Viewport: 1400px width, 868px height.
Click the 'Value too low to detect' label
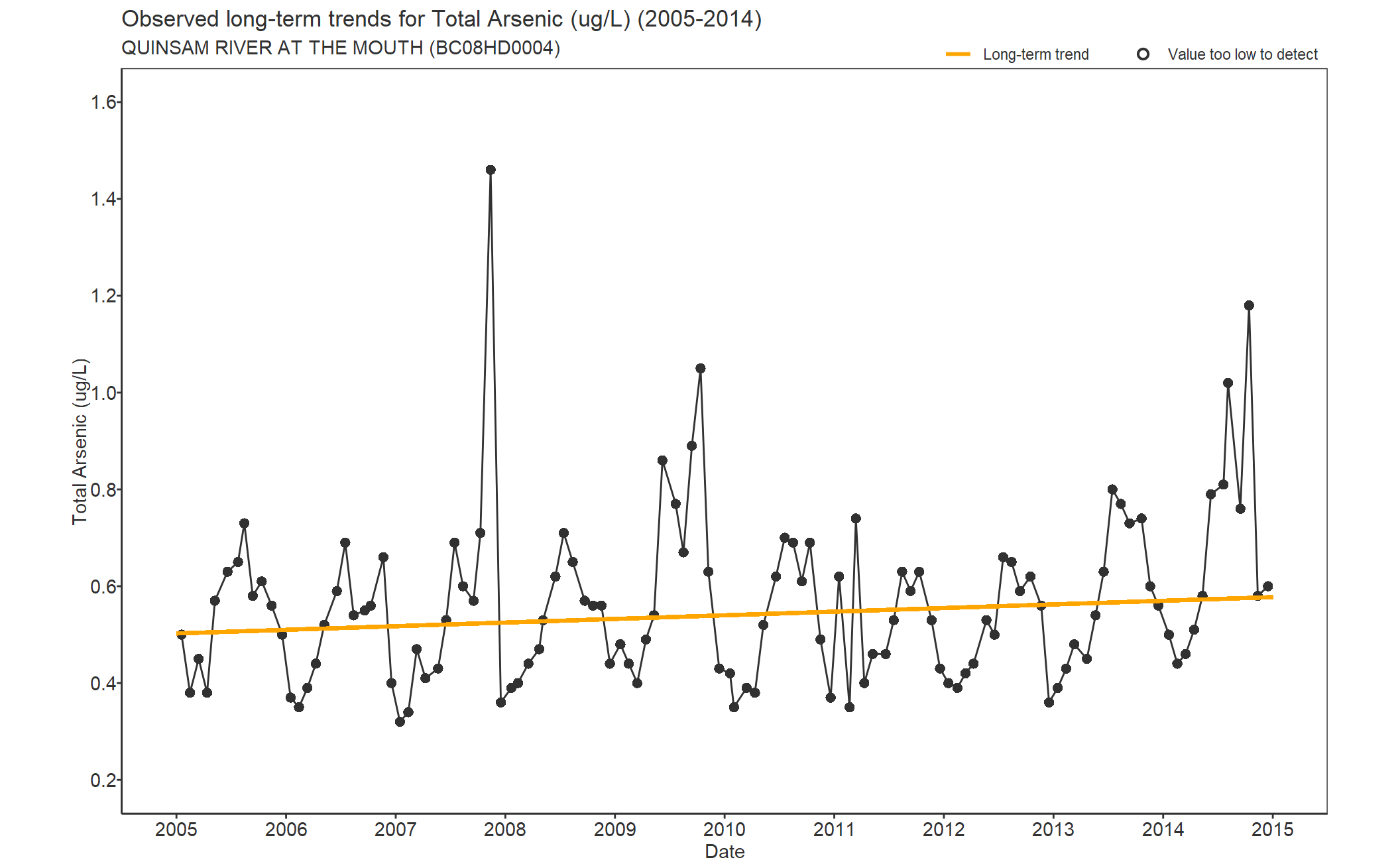click(x=1243, y=54)
